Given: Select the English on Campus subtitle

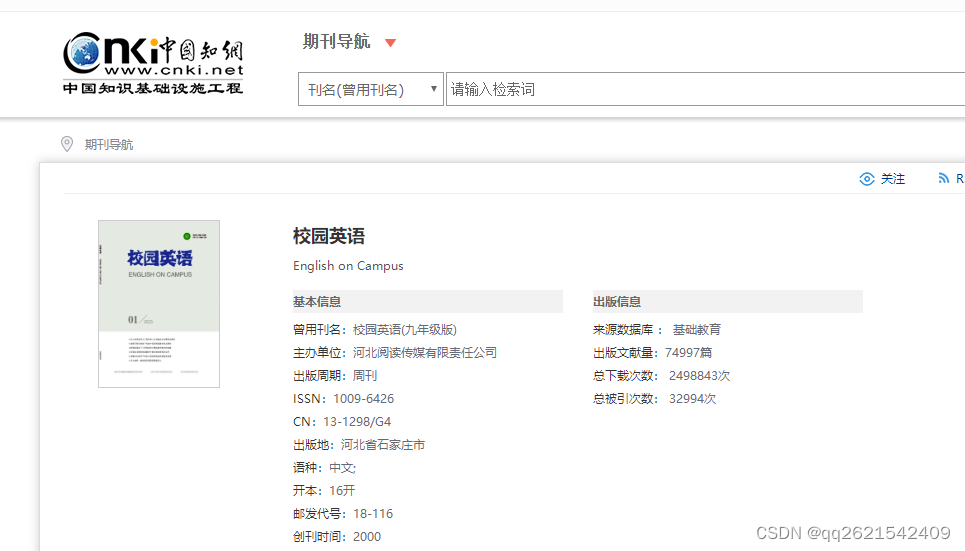Looking at the screenshot, I should point(348,266).
